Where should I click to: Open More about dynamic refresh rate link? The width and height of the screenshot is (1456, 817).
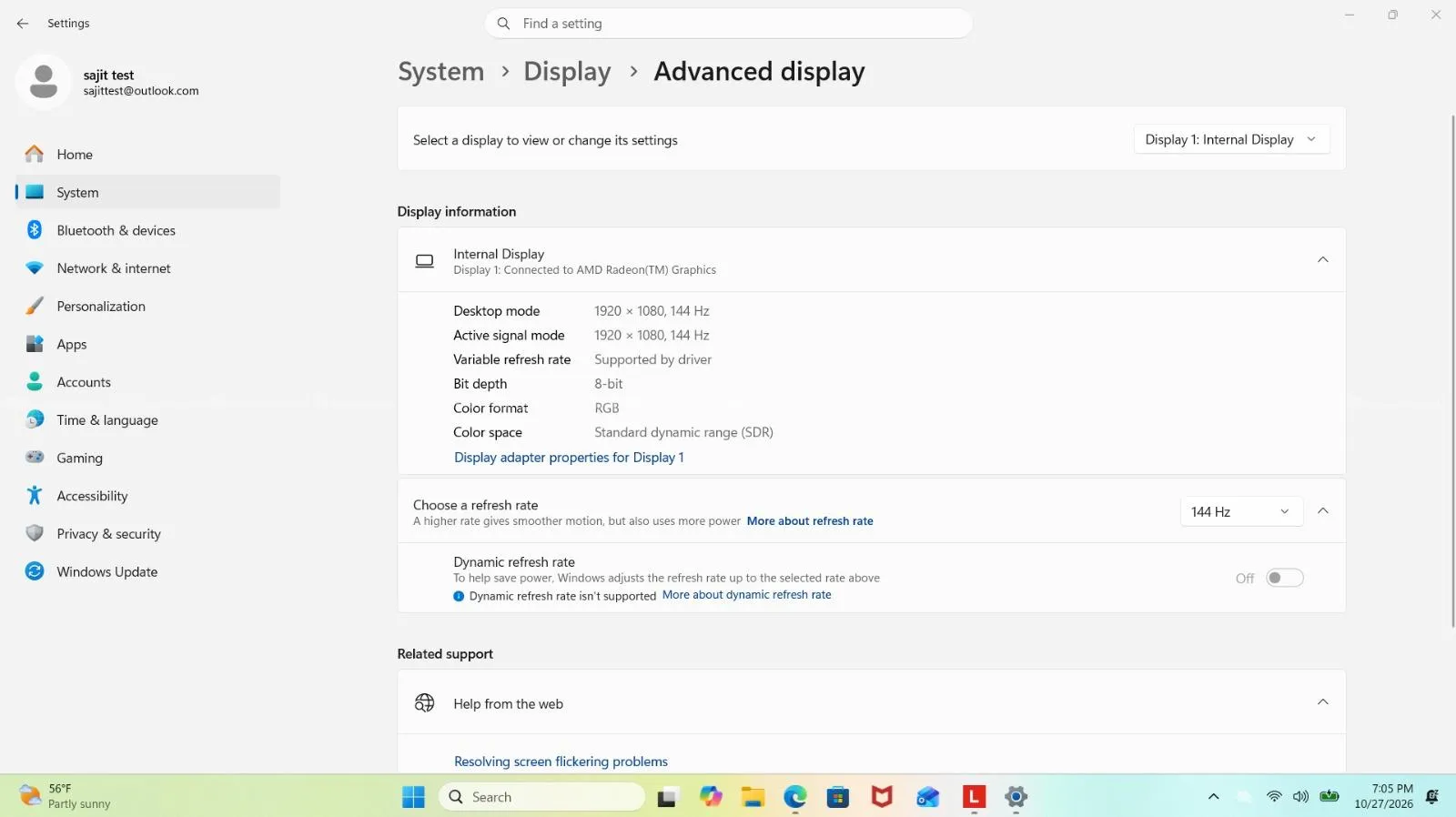click(746, 595)
